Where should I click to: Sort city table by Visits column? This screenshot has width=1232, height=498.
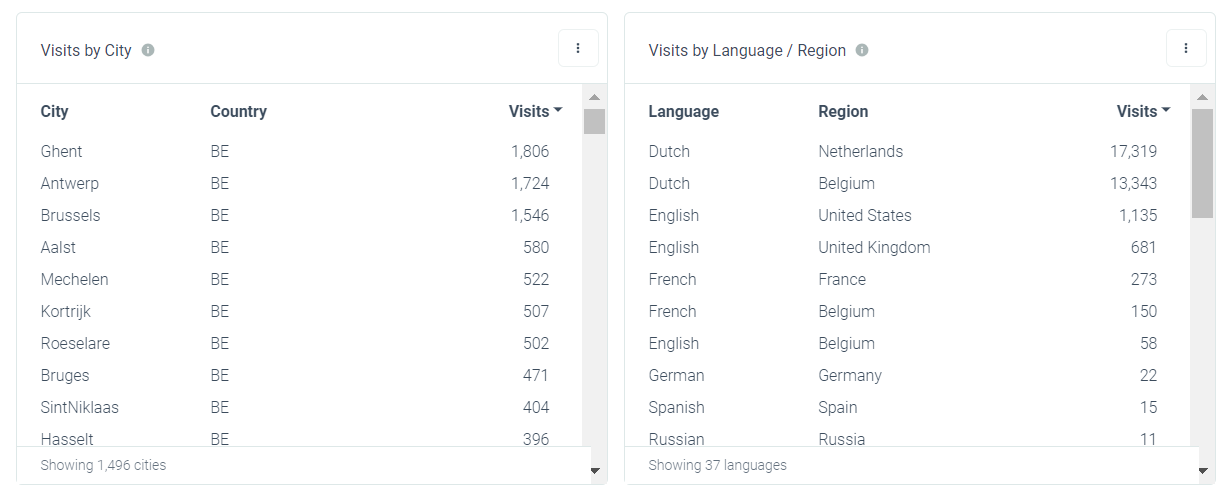point(536,111)
